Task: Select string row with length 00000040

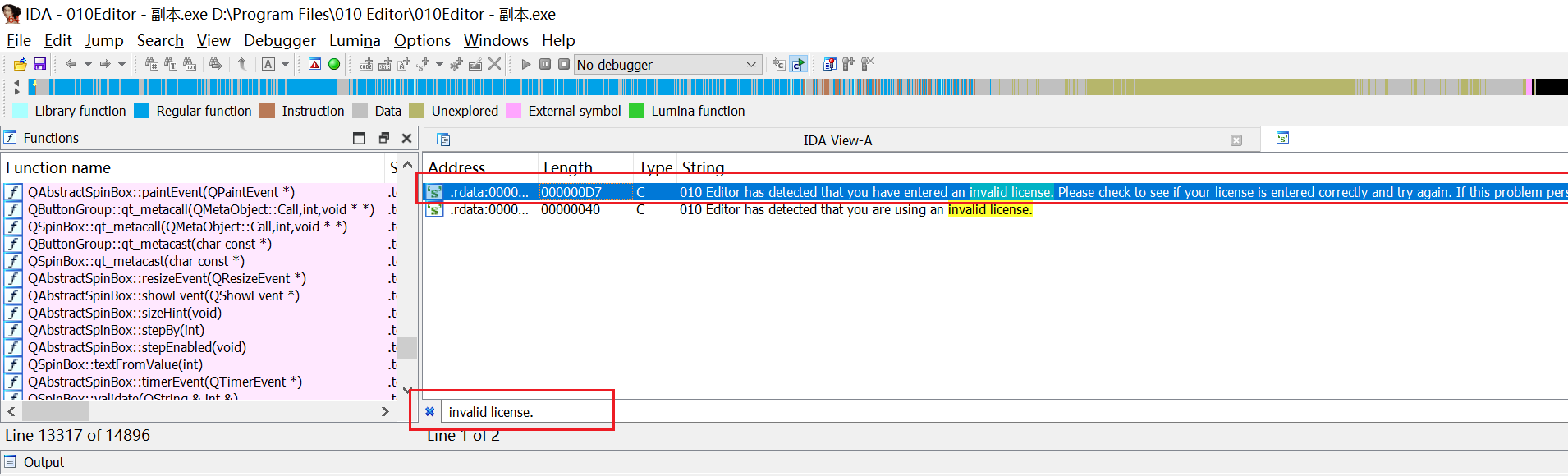Action: pyautogui.click(x=995, y=210)
